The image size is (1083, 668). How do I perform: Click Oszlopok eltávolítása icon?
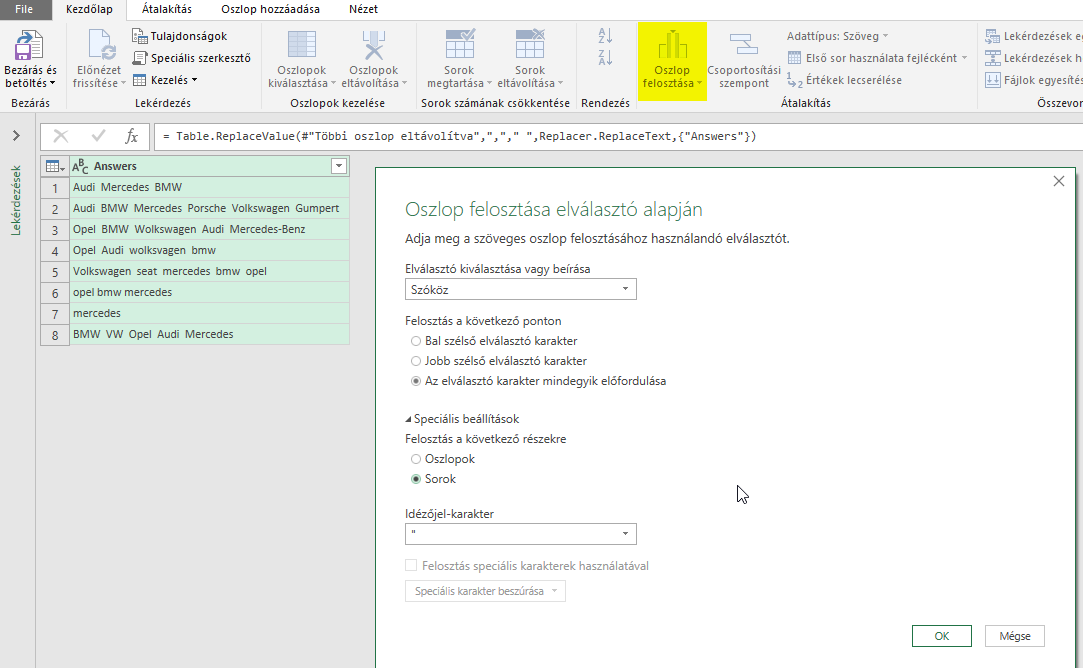[x=374, y=46]
